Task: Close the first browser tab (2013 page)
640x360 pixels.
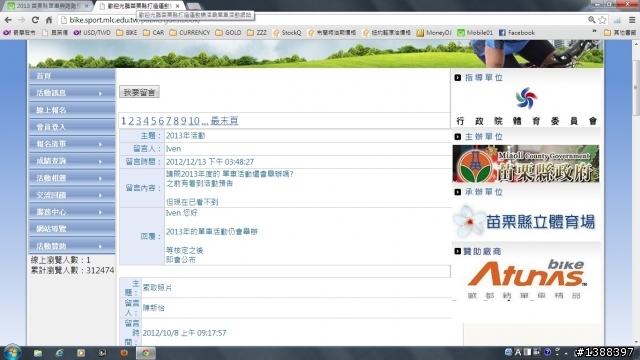Action: click(86, 6)
